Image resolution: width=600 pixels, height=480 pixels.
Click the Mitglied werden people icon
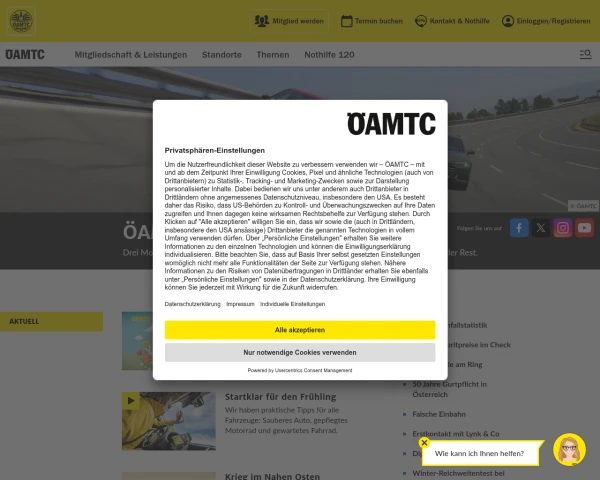tap(262, 21)
